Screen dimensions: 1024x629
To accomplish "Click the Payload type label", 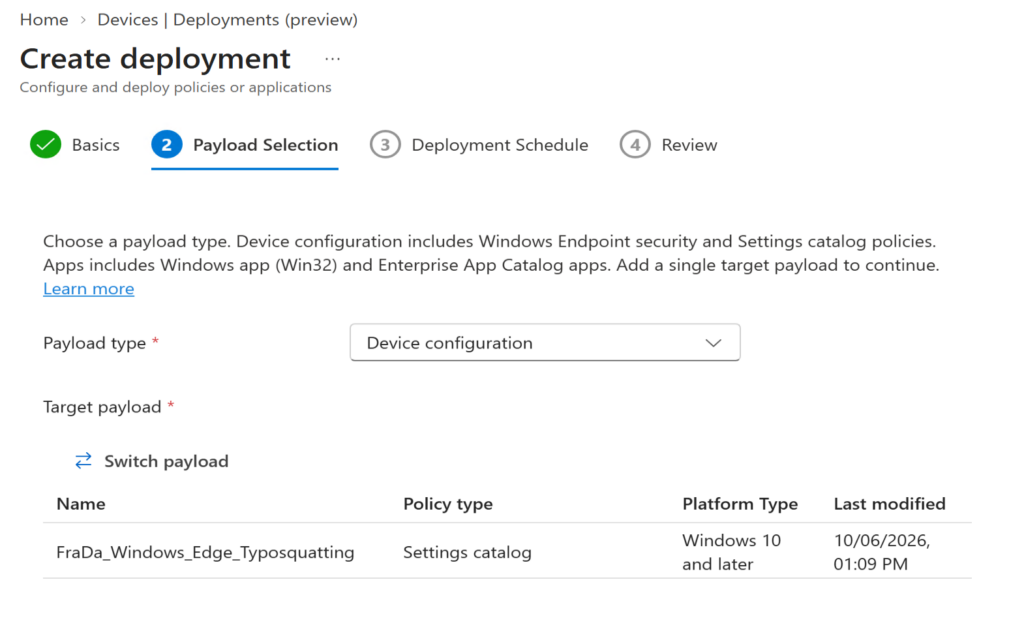I will 95,343.
